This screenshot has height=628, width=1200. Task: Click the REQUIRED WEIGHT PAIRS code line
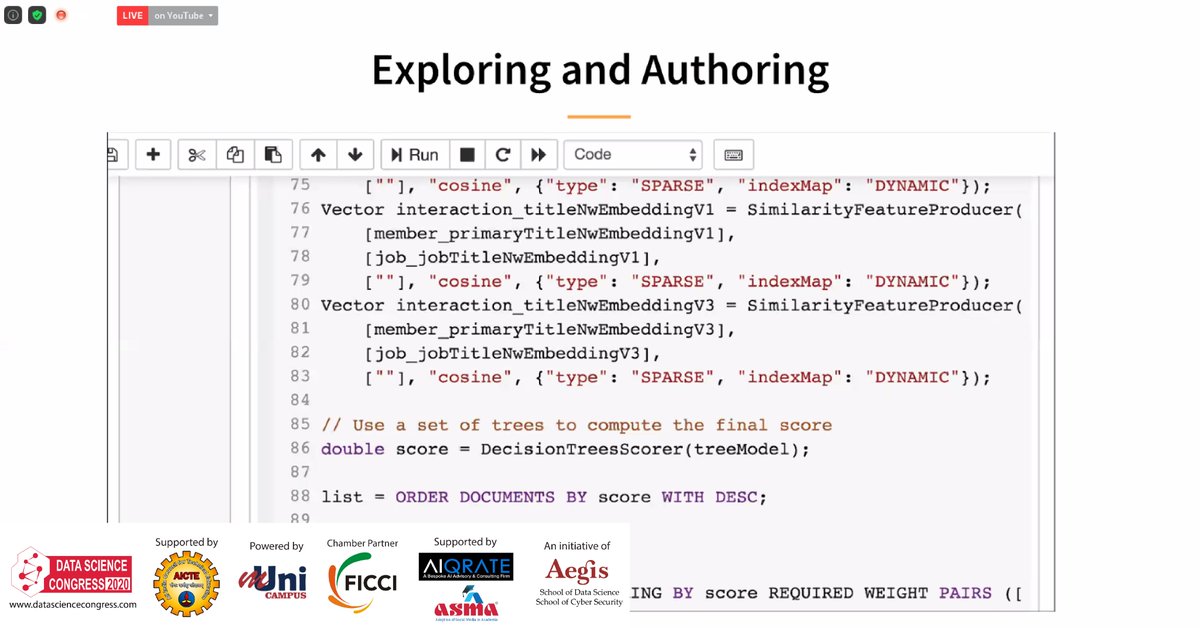[827, 593]
